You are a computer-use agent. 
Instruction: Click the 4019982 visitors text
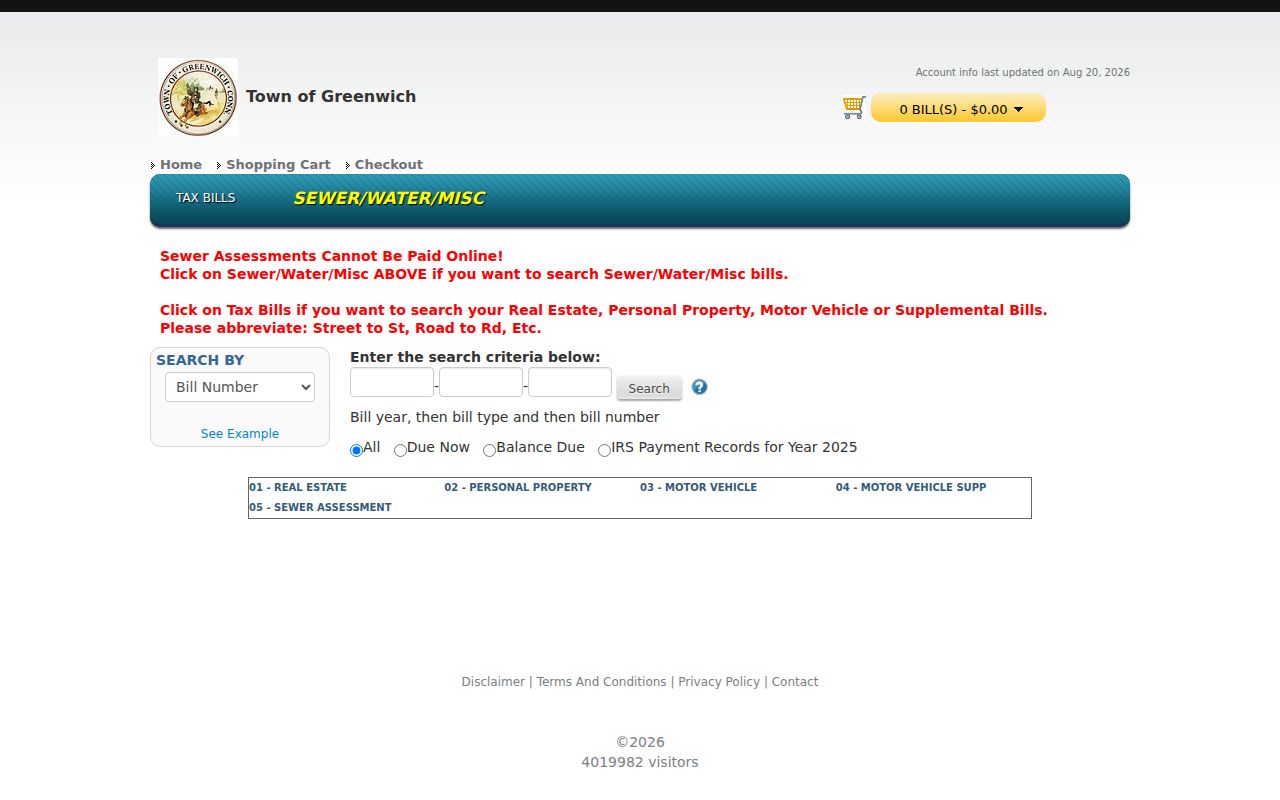coord(640,762)
